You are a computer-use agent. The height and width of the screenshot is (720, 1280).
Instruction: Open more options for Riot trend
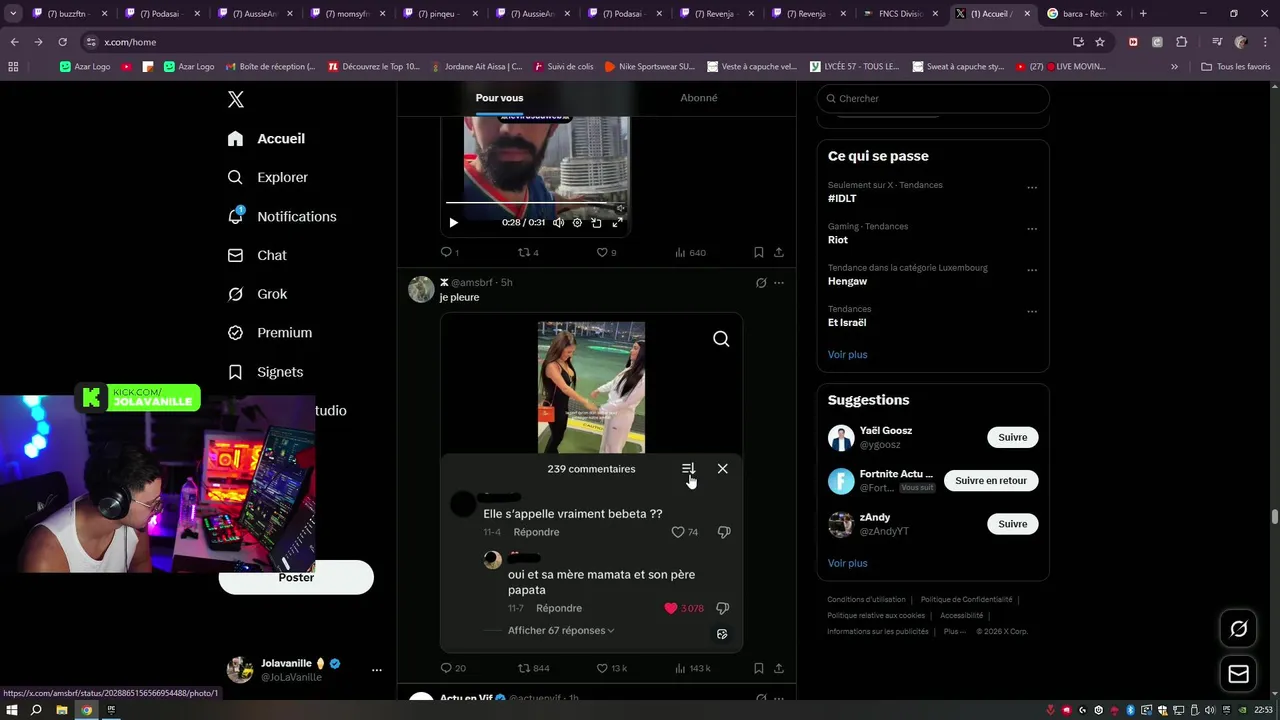click(1032, 229)
